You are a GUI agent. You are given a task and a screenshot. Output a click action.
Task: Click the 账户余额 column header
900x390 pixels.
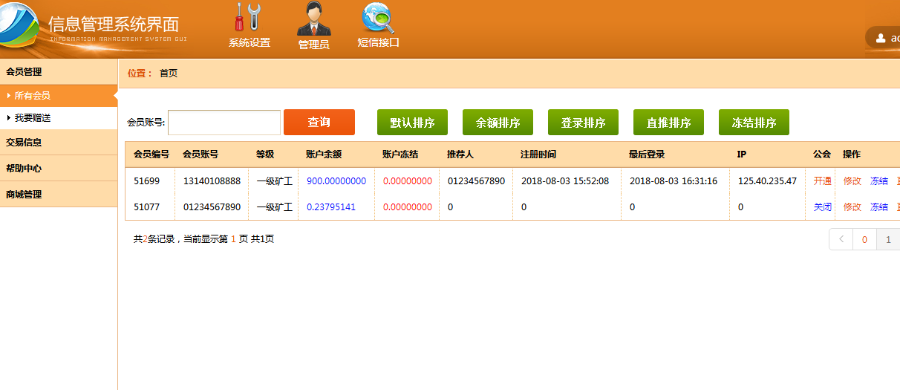coord(324,155)
